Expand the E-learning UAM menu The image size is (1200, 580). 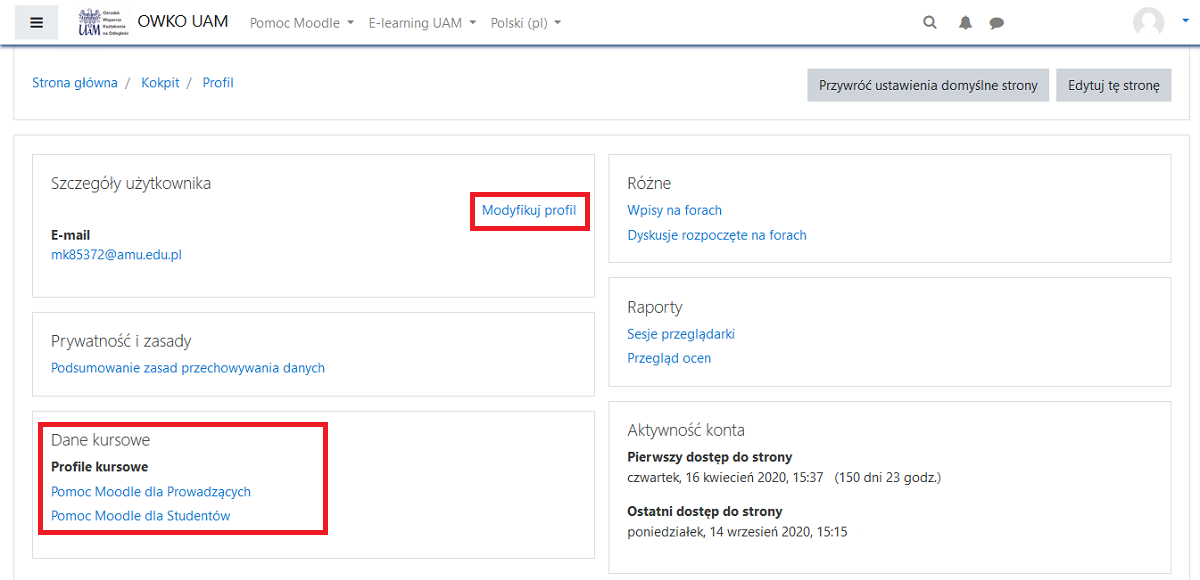[x=422, y=23]
